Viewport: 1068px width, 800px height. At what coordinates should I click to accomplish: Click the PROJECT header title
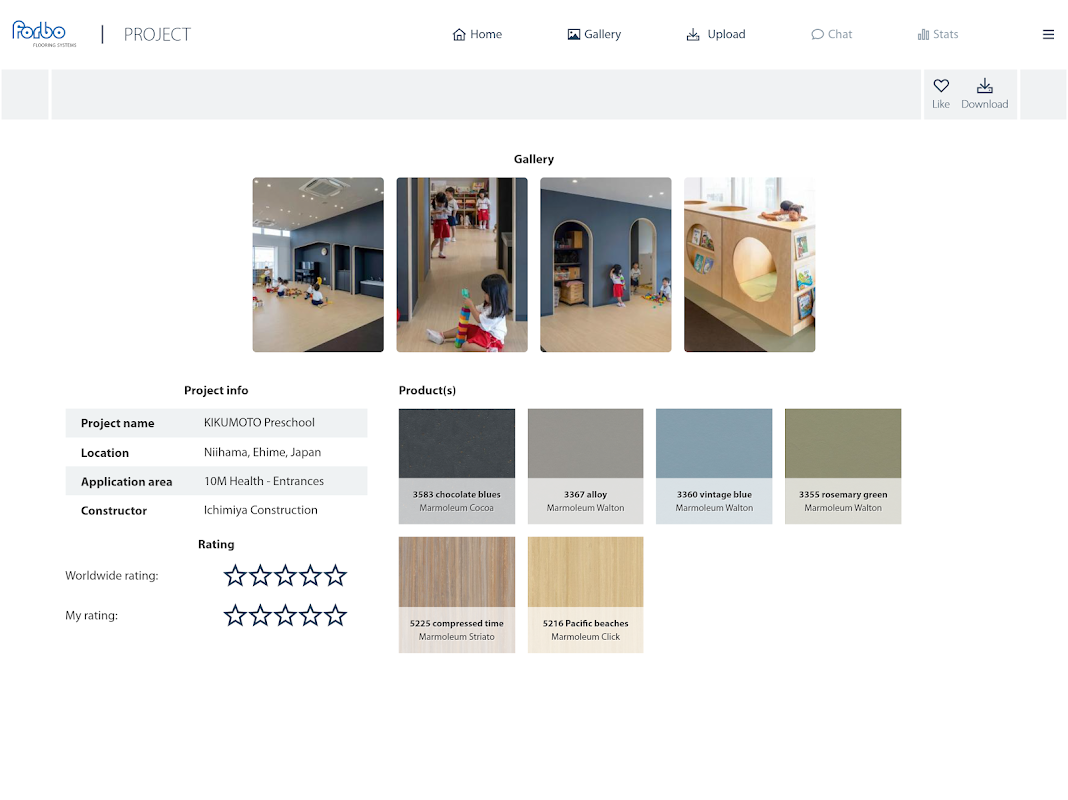click(x=157, y=34)
